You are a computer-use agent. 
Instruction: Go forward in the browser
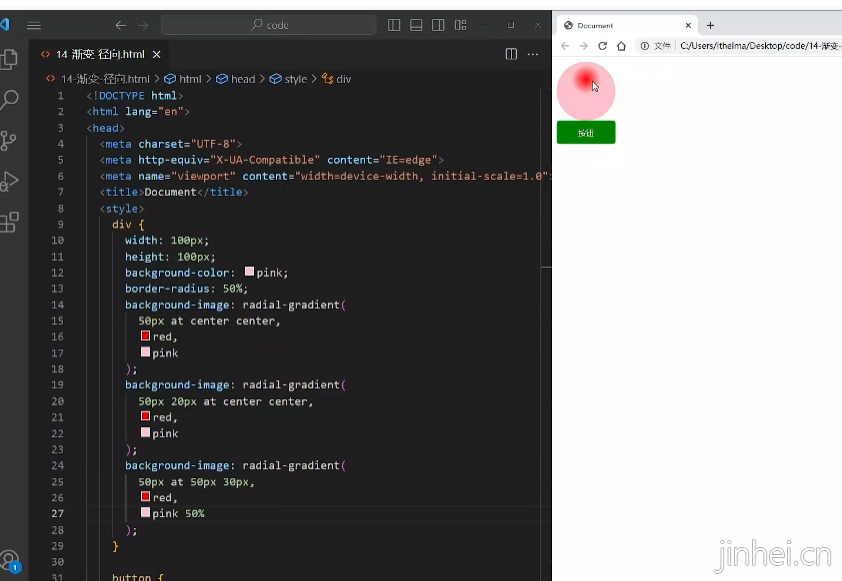click(584, 46)
